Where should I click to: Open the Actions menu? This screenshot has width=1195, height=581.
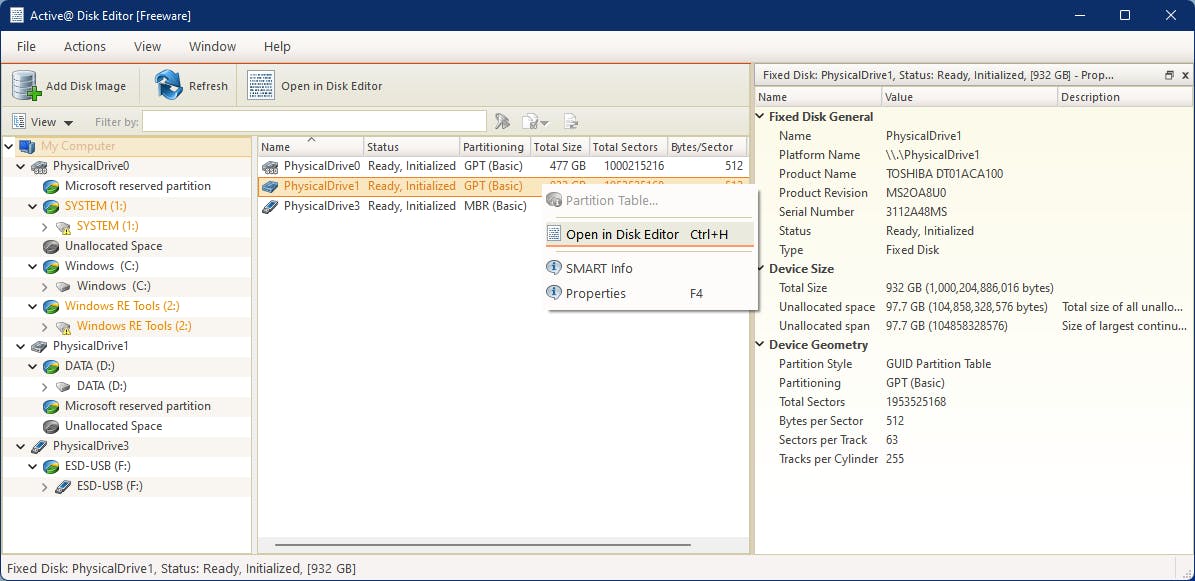click(x=85, y=46)
